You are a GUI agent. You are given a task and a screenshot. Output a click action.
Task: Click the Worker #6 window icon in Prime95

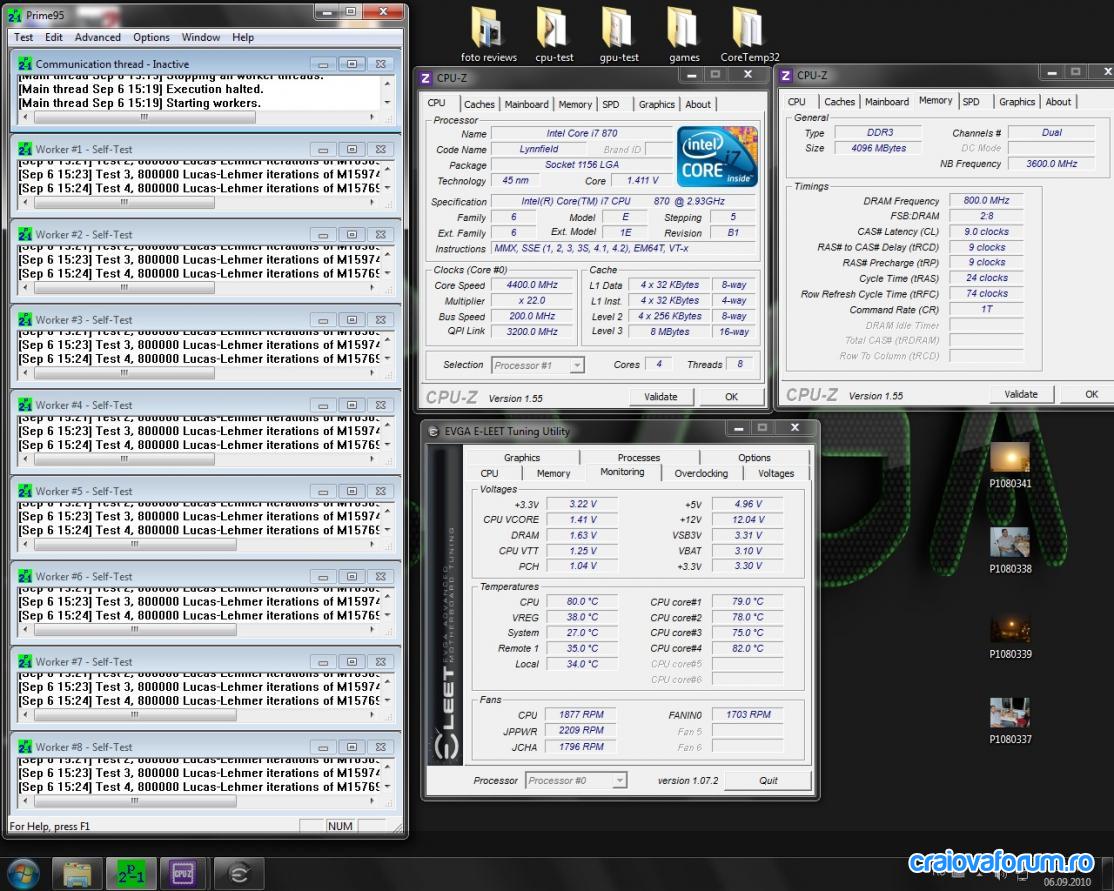[25, 576]
